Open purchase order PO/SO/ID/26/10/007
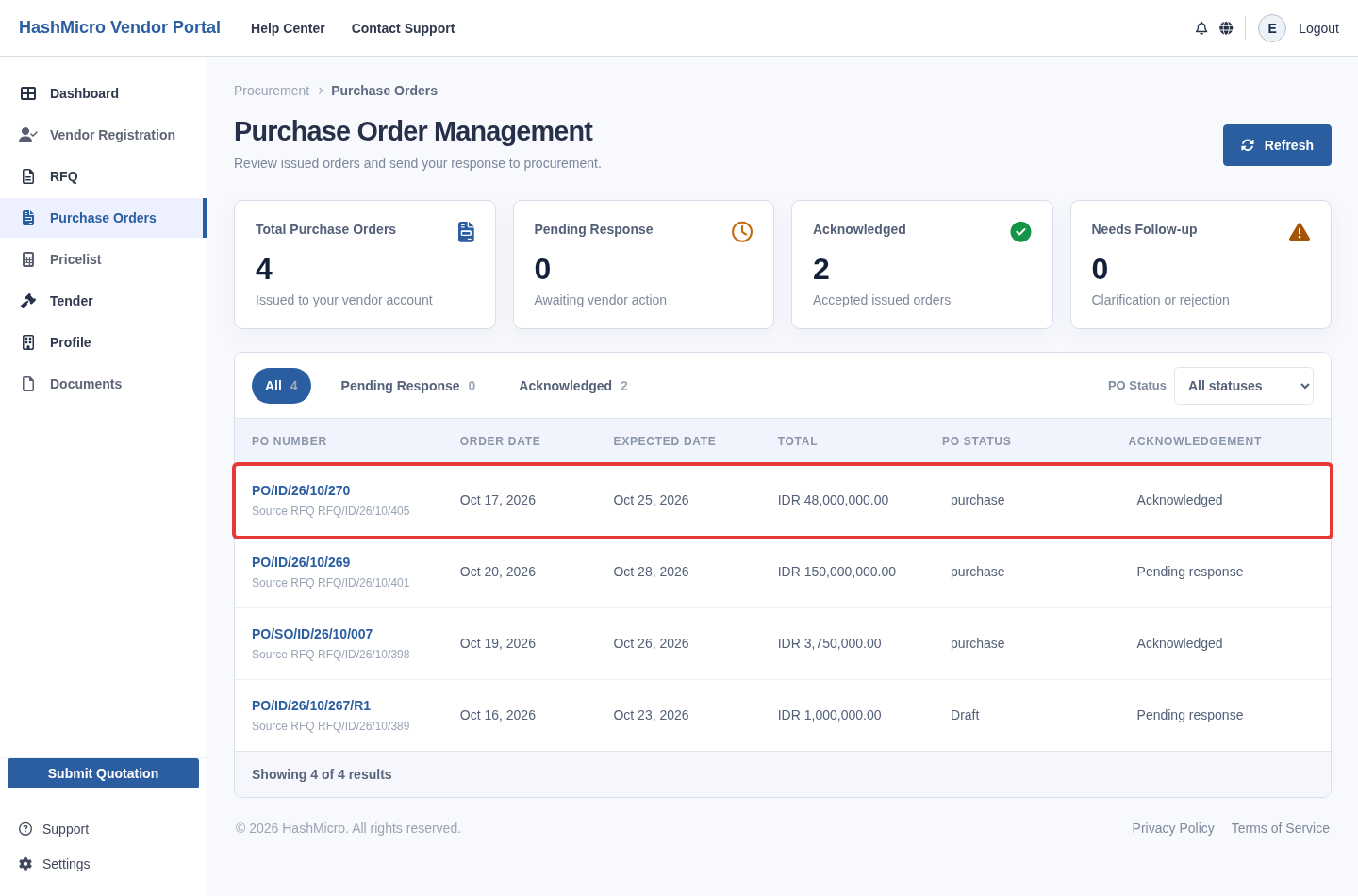Viewport: 1358px width, 896px height. click(x=312, y=634)
